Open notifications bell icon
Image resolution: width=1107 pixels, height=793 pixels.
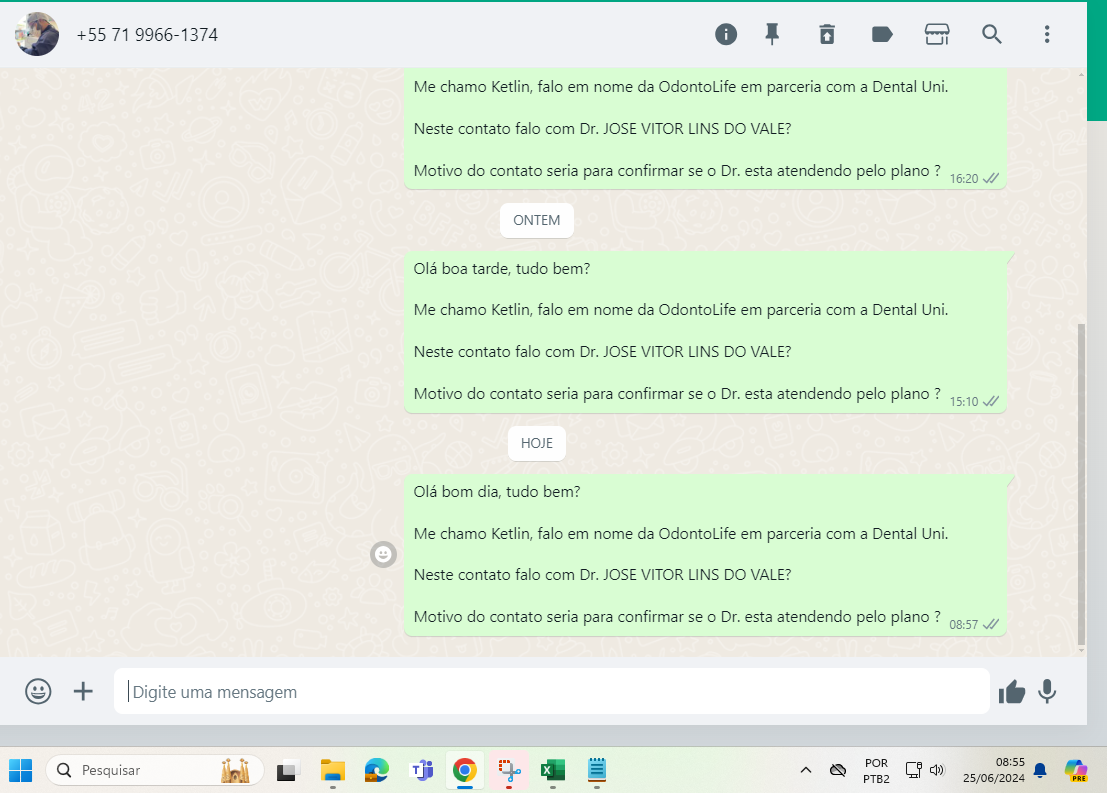(x=1040, y=770)
